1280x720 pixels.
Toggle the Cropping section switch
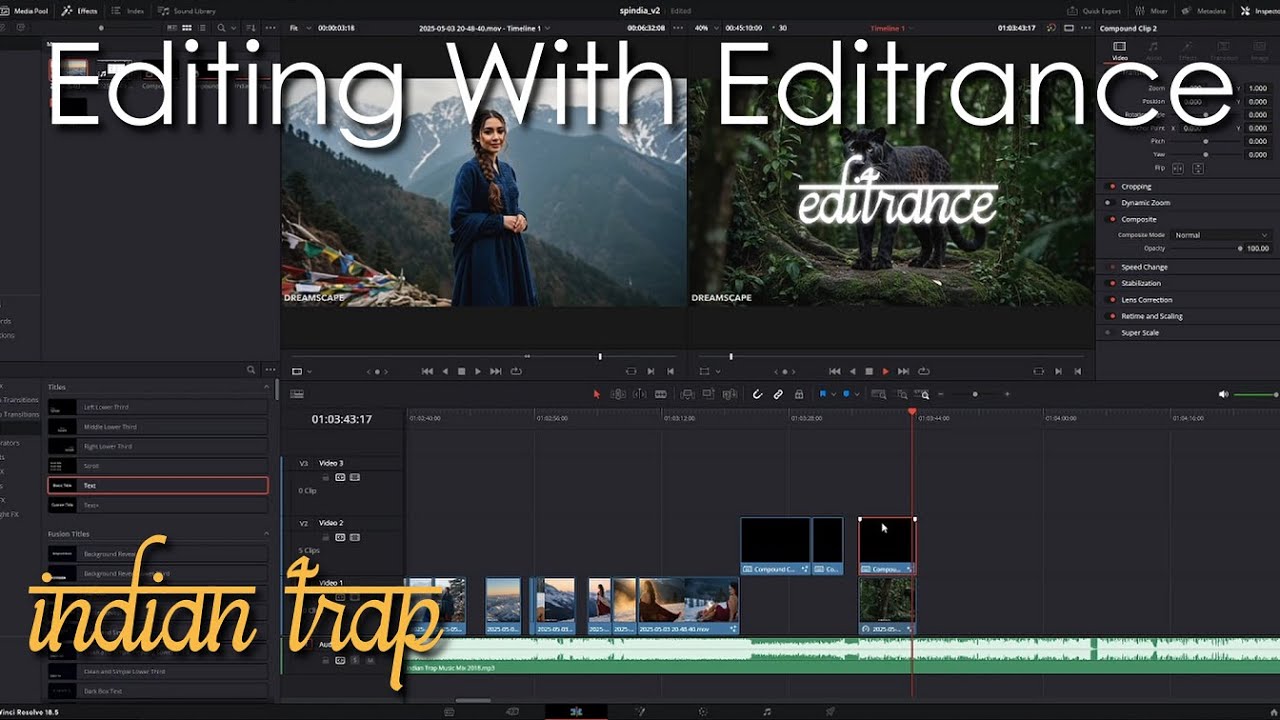tap(1111, 186)
